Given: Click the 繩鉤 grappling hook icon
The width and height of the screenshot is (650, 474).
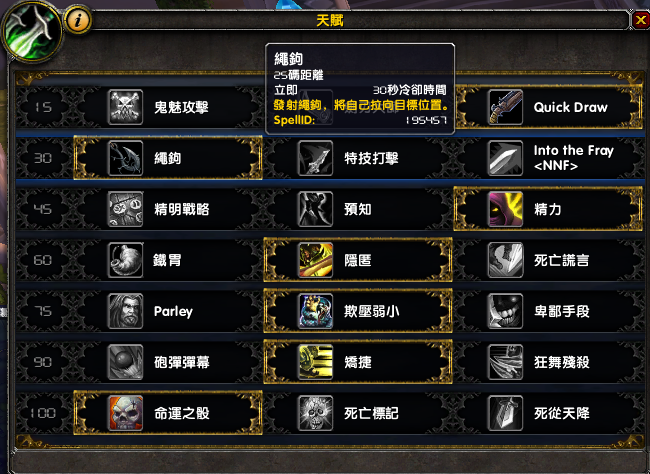Looking at the screenshot, I should coord(125,158).
